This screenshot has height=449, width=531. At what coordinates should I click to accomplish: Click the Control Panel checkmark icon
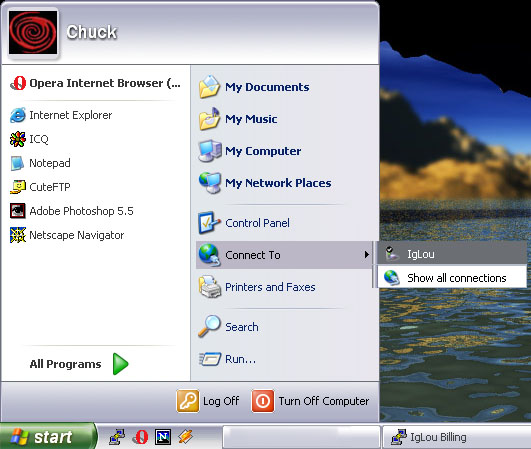[x=209, y=223]
